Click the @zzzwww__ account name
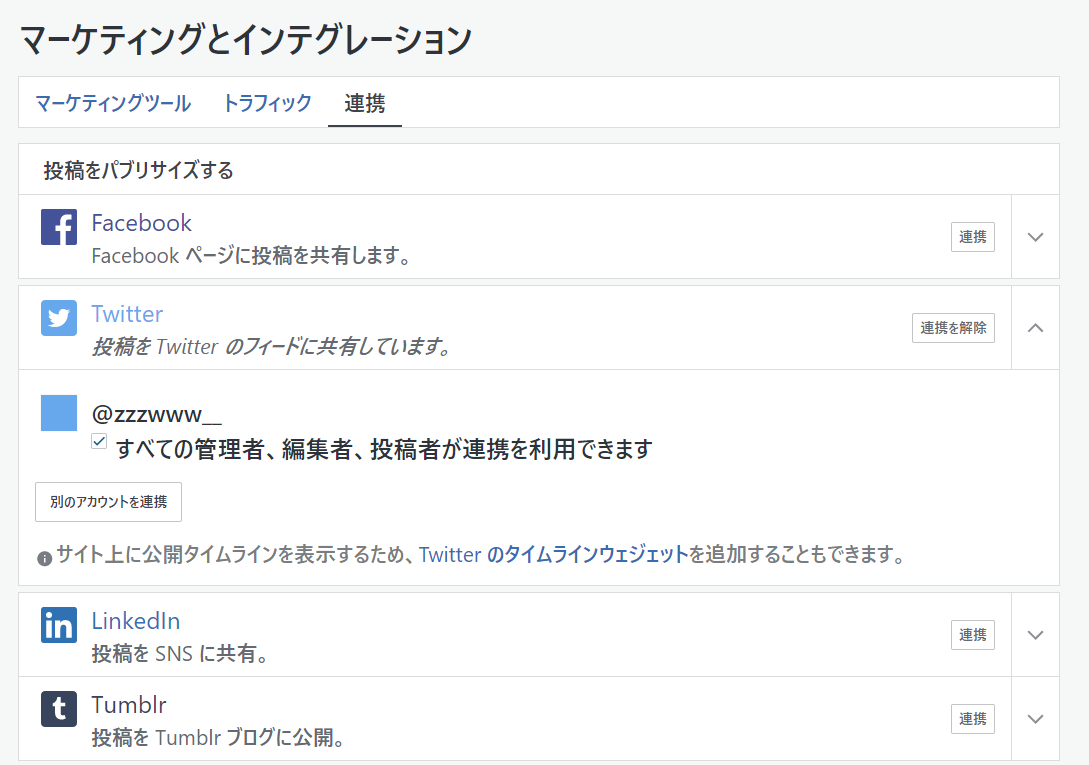The height and width of the screenshot is (765, 1089). [x=157, y=414]
